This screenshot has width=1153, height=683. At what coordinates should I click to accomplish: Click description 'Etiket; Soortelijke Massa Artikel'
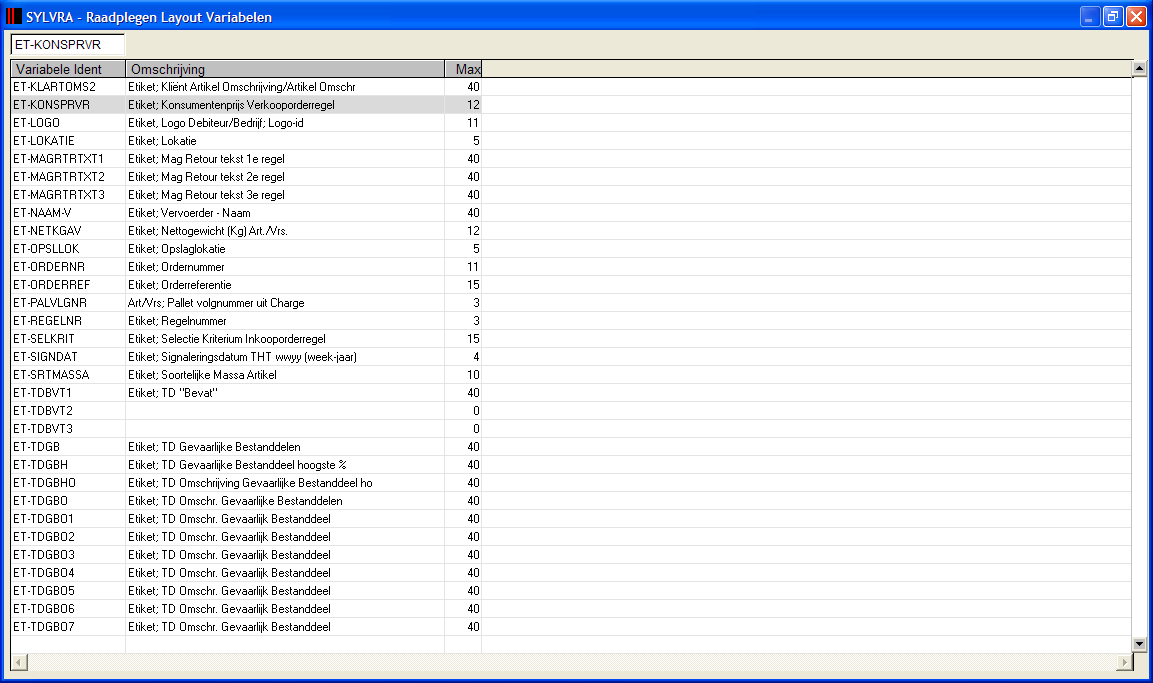(x=202, y=375)
